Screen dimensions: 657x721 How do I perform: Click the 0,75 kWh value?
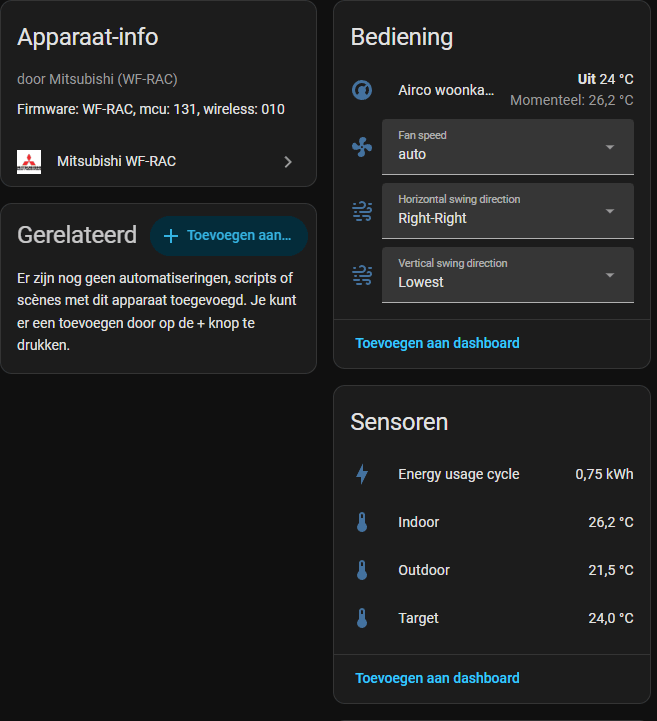pos(604,474)
